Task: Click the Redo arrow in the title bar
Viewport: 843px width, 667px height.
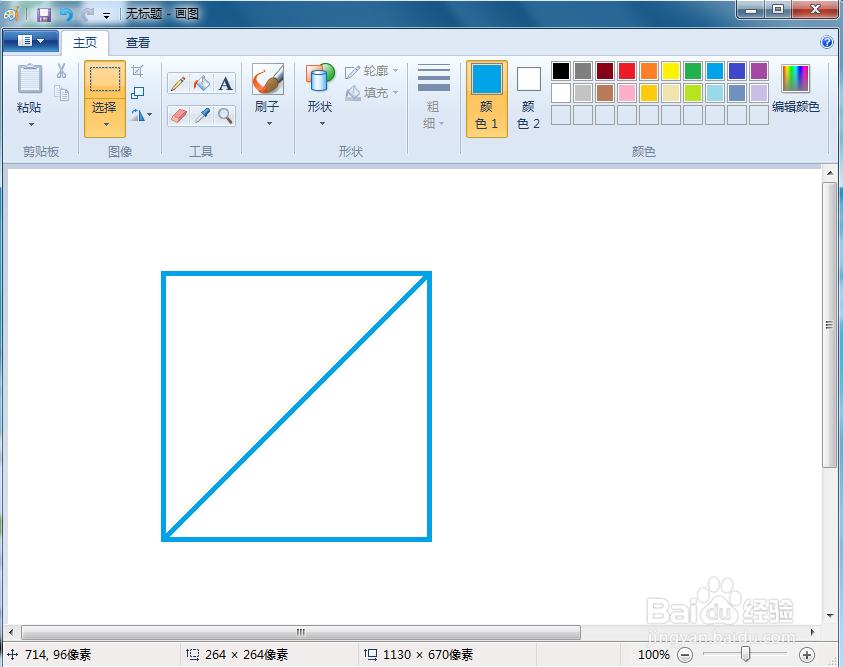Action: pos(87,15)
